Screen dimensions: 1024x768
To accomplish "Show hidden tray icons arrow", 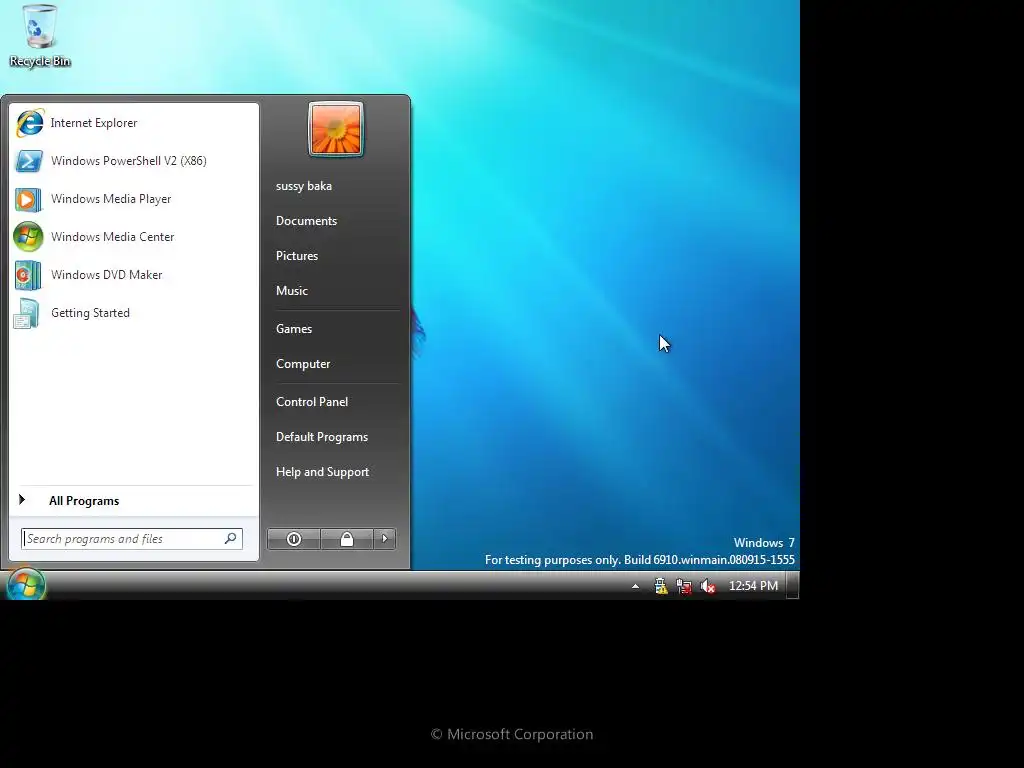I will coord(635,586).
